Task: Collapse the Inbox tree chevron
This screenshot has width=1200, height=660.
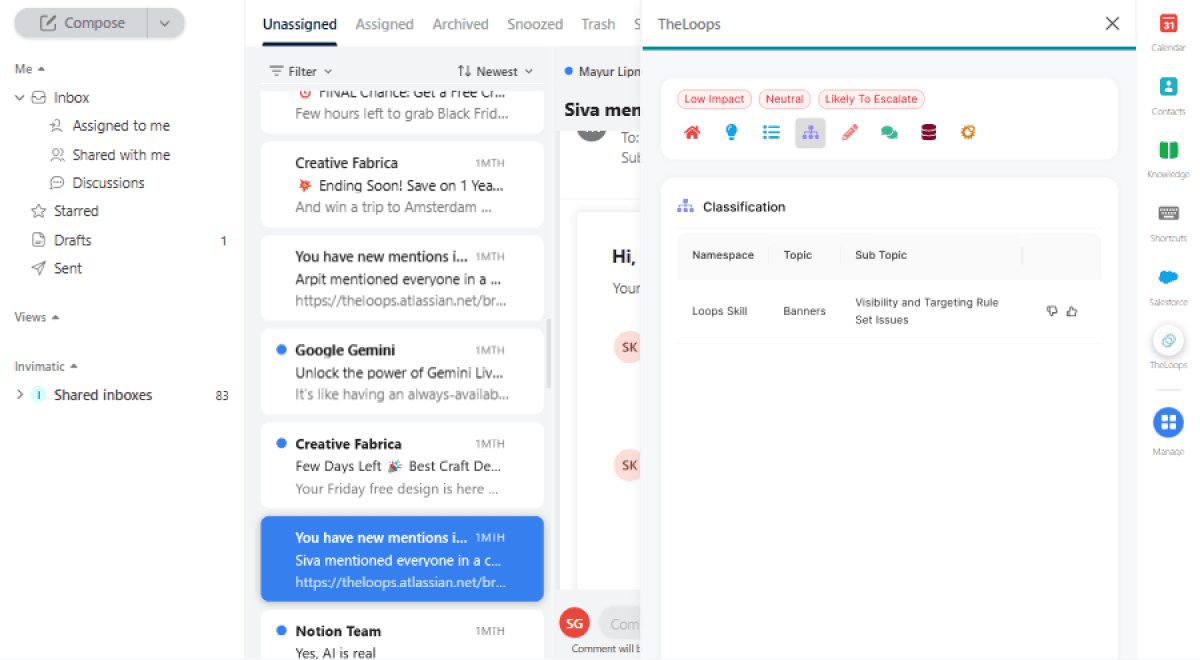Action: (20, 98)
